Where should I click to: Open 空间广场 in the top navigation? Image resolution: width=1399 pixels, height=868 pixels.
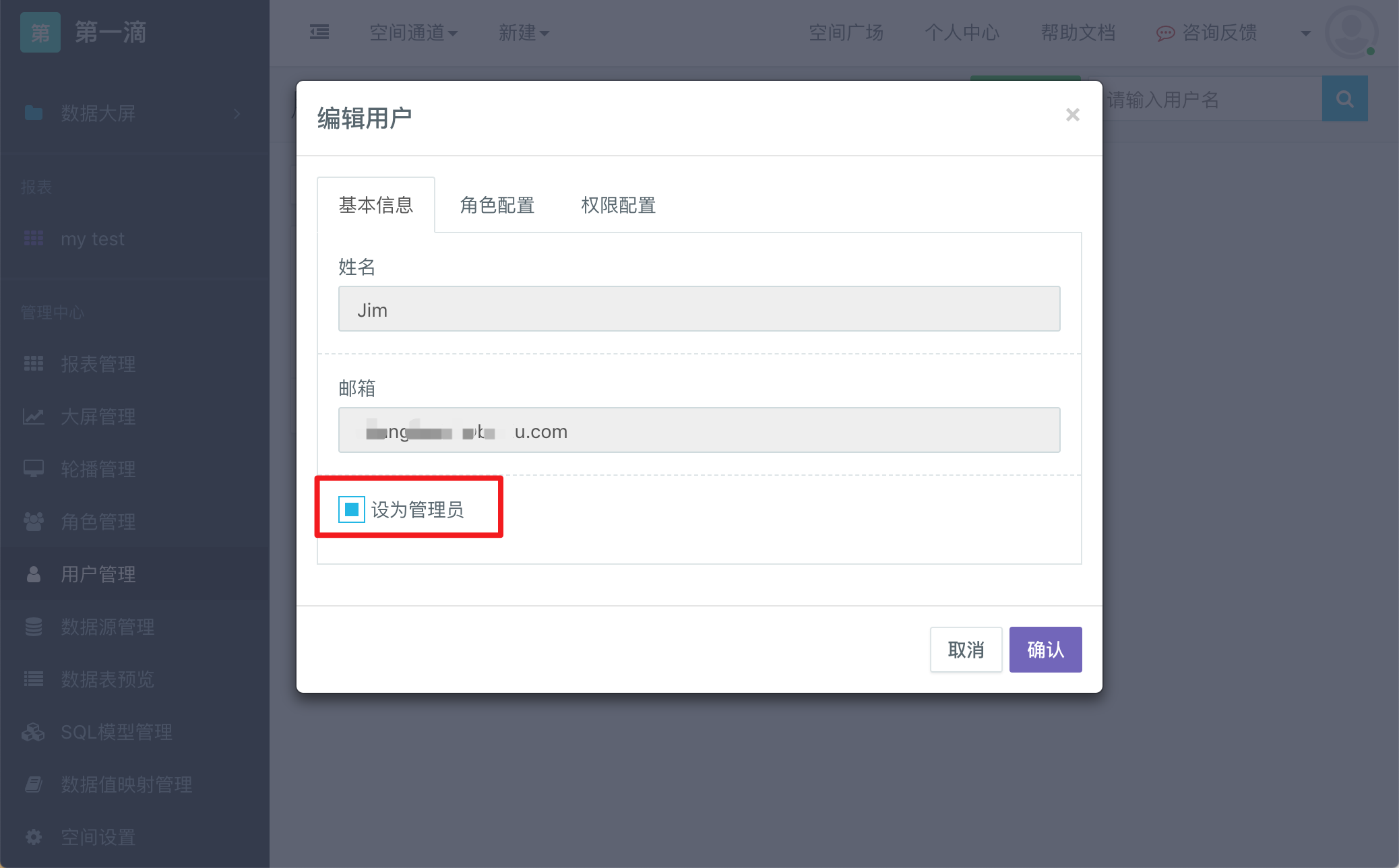point(846,32)
